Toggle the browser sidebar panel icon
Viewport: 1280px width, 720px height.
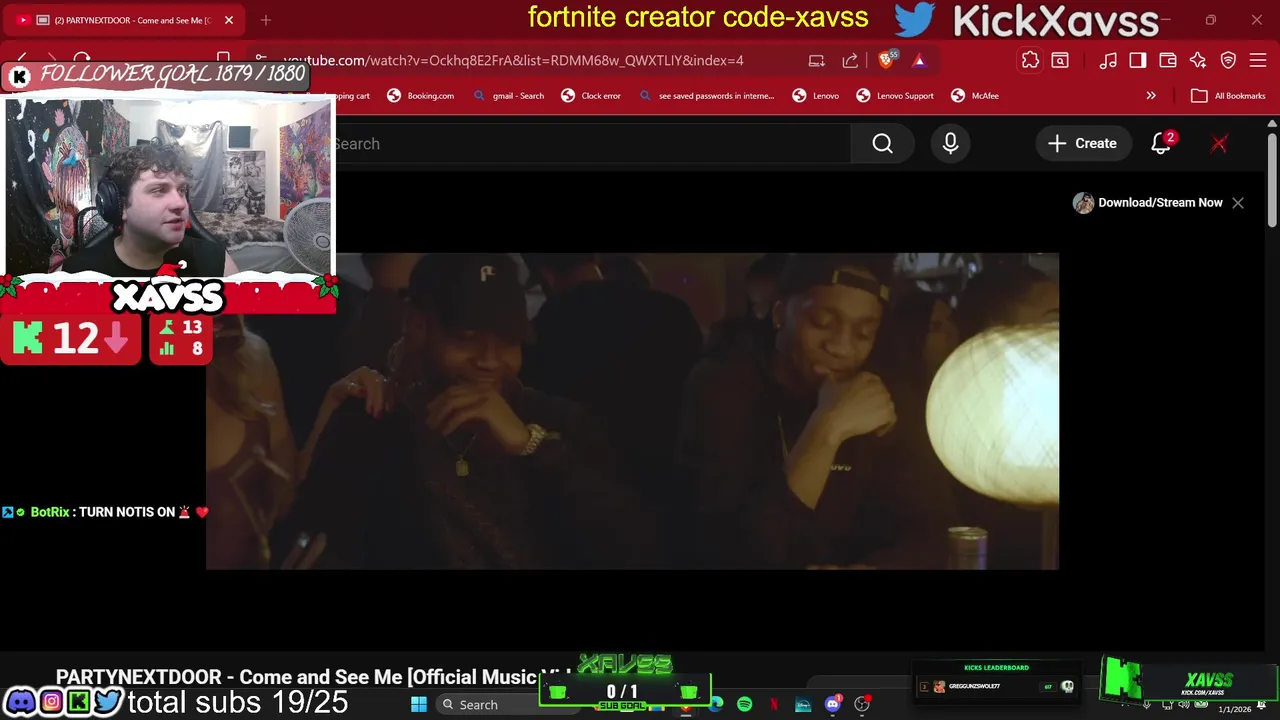[1138, 61]
